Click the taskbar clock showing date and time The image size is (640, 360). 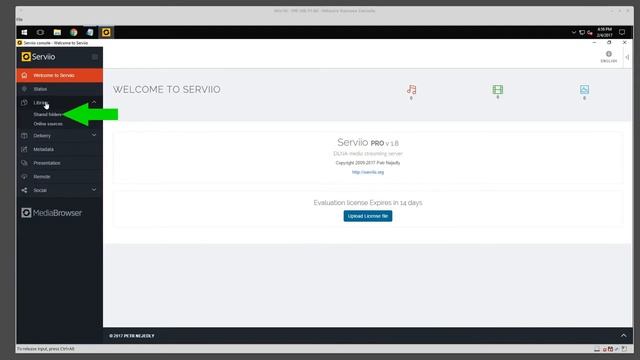click(604, 32)
